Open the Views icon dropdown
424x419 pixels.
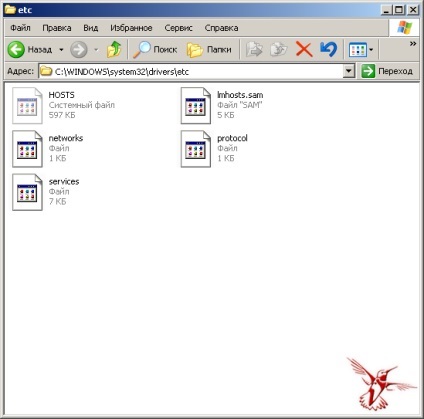[x=361, y=50]
